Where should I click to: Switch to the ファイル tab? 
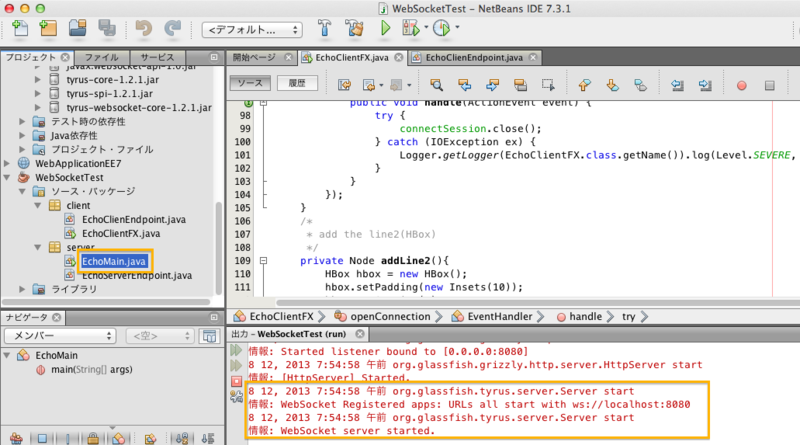pyautogui.click(x=102, y=57)
